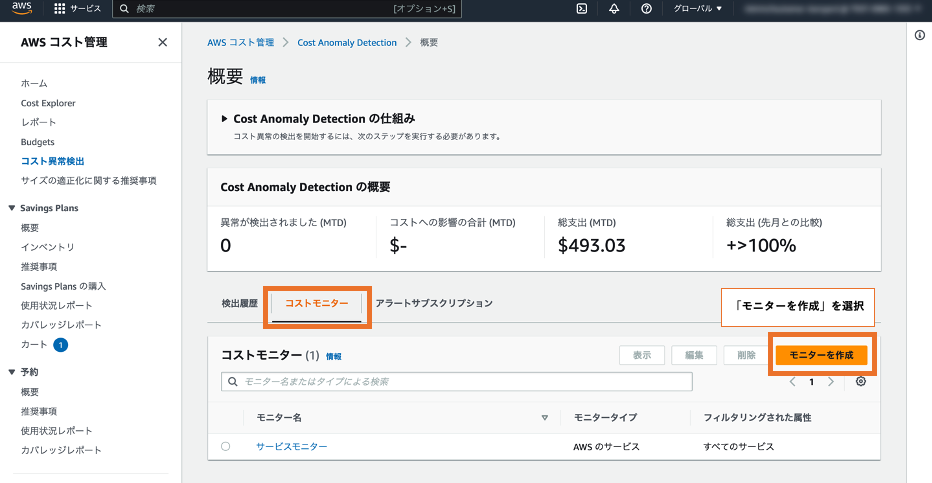
Task: Click the +>100% comparison value
Action: 761,245
